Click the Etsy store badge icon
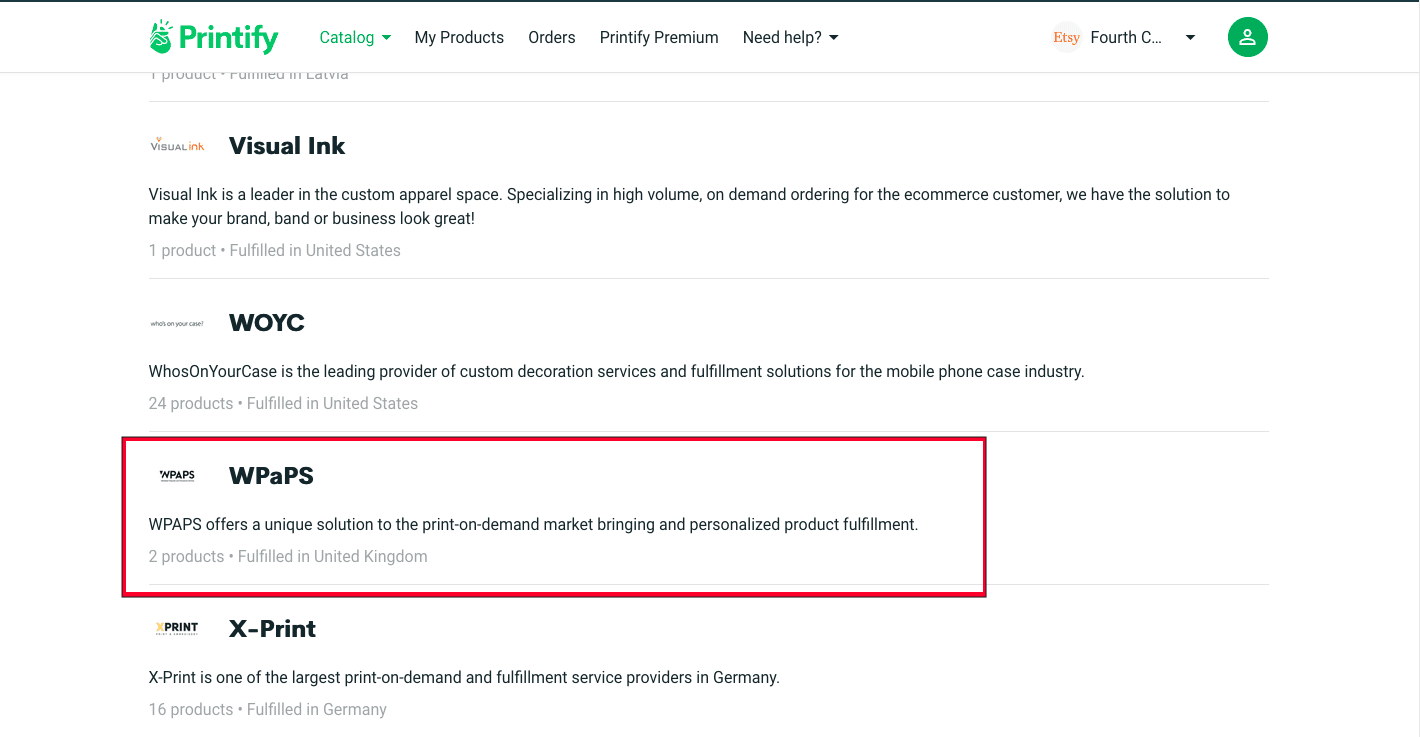1420x737 pixels. [x=1066, y=37]
